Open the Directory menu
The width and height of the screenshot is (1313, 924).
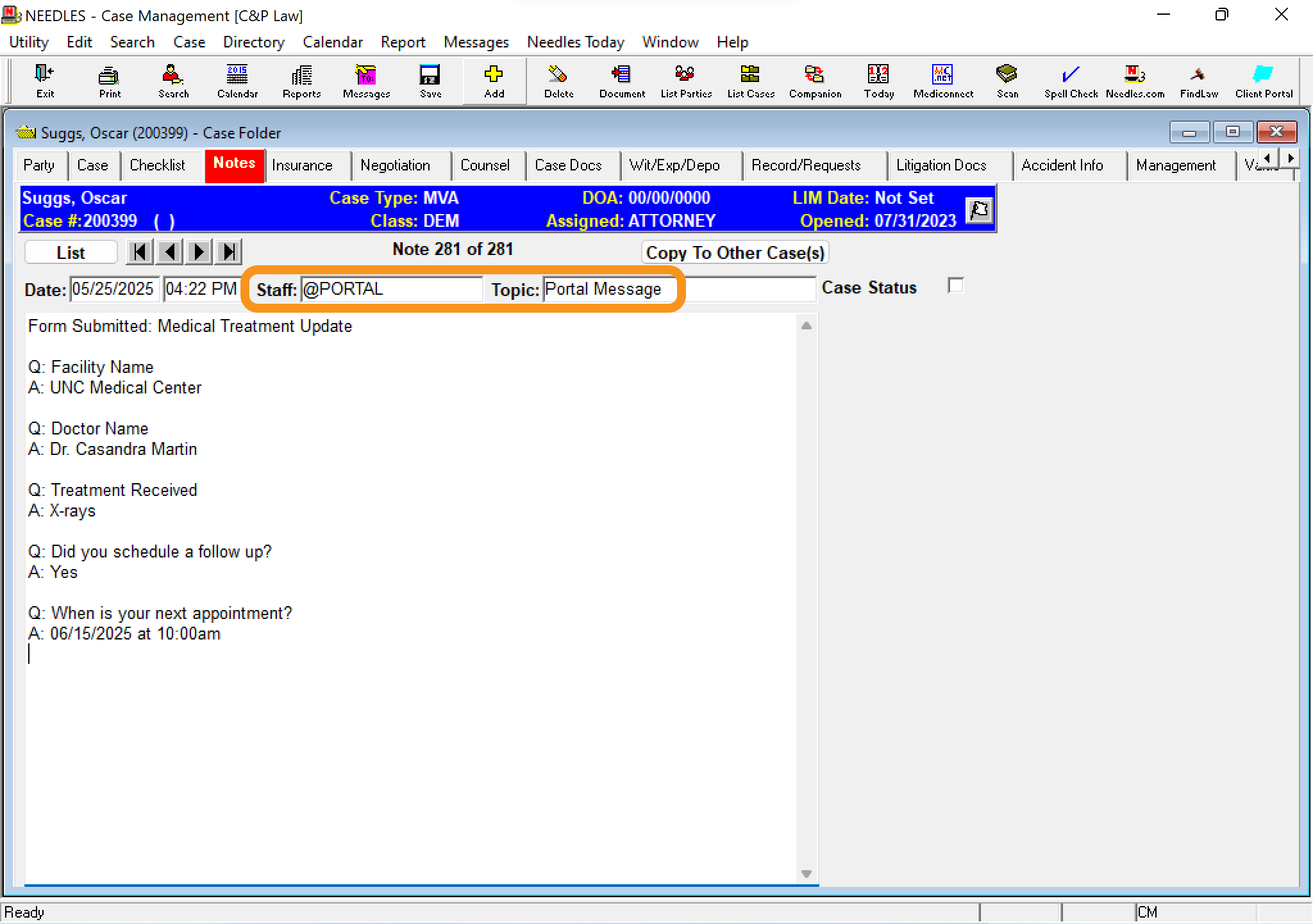[254, 42]
